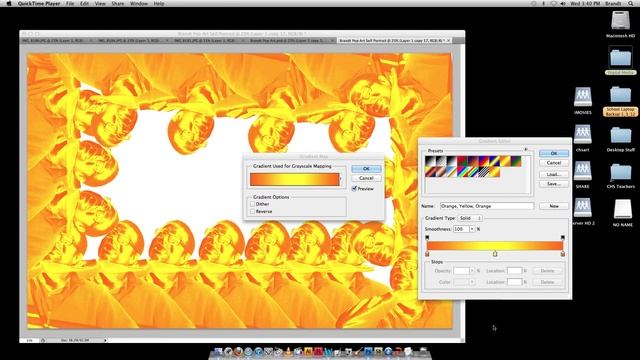Viewport: 640px width, 360px height.
Task: Open the Server HD 2 volume icon
Action: pos(582,208)
